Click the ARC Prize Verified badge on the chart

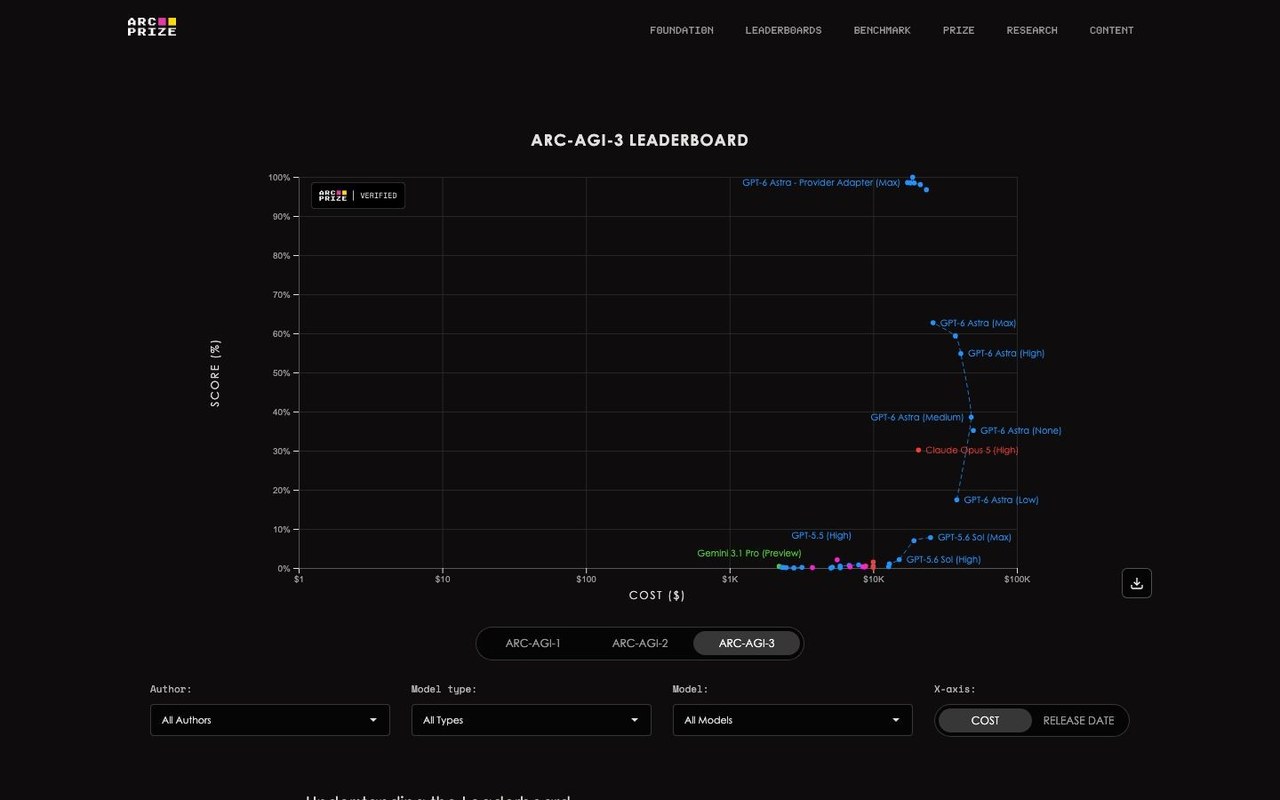pyautogui.click(x=358, y=196)
